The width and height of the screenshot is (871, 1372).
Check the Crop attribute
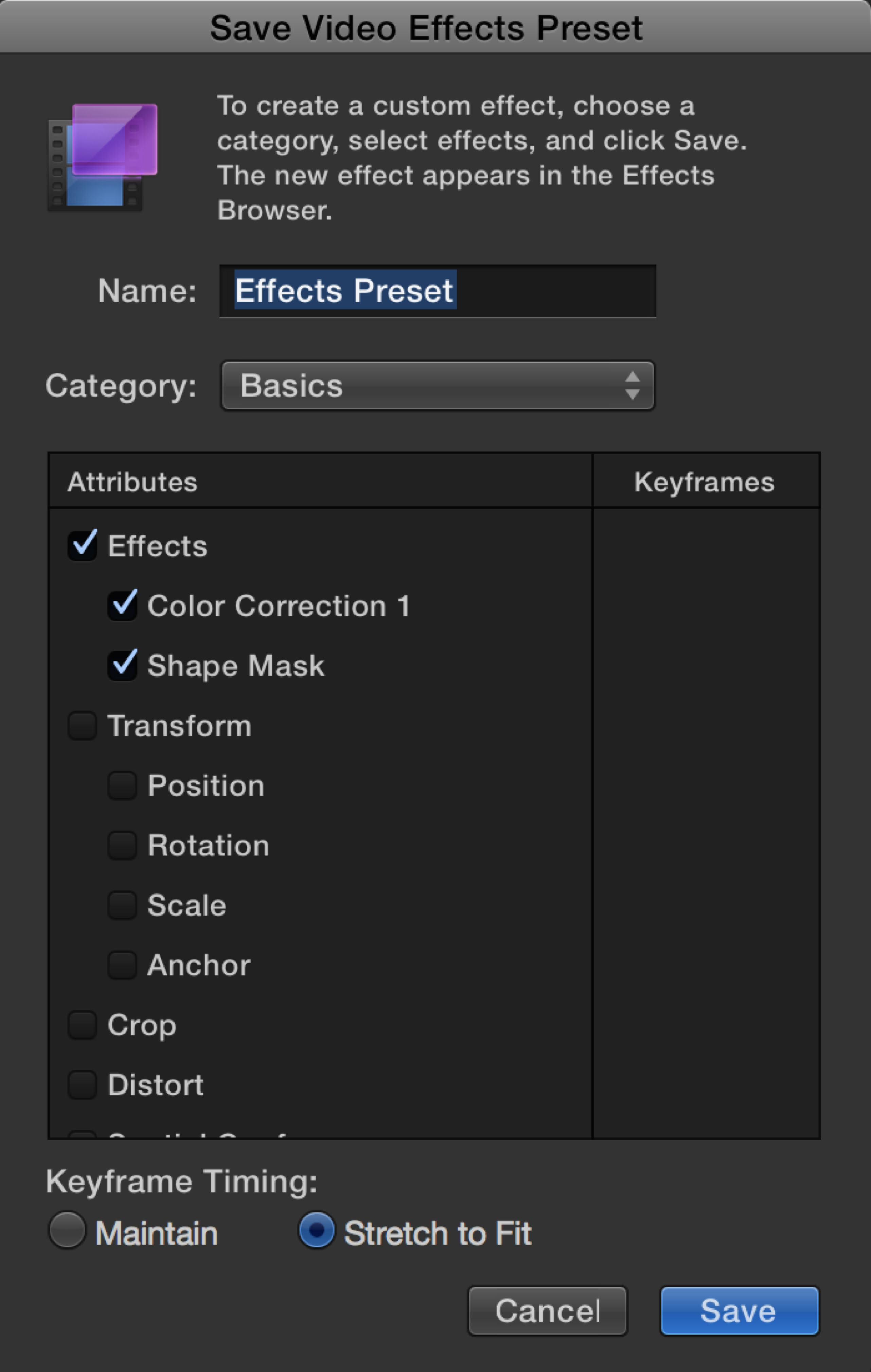pyautogui.click(x=83, y=1025)
